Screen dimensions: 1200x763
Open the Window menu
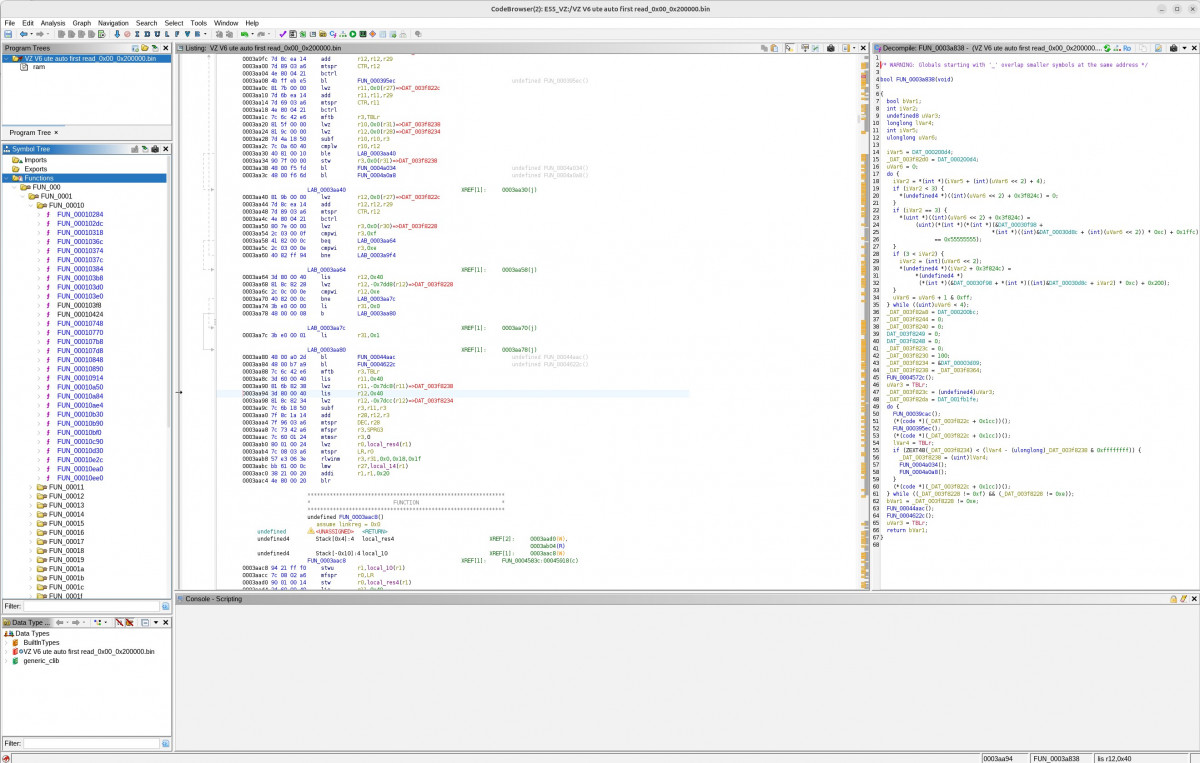(226, 22)
